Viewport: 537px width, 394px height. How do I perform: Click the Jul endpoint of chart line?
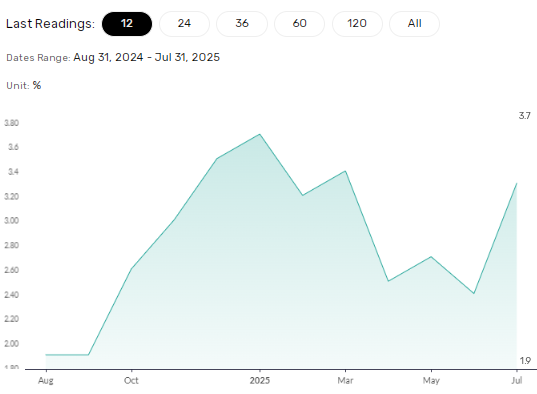pyautogui.click(x=516, y=184)
